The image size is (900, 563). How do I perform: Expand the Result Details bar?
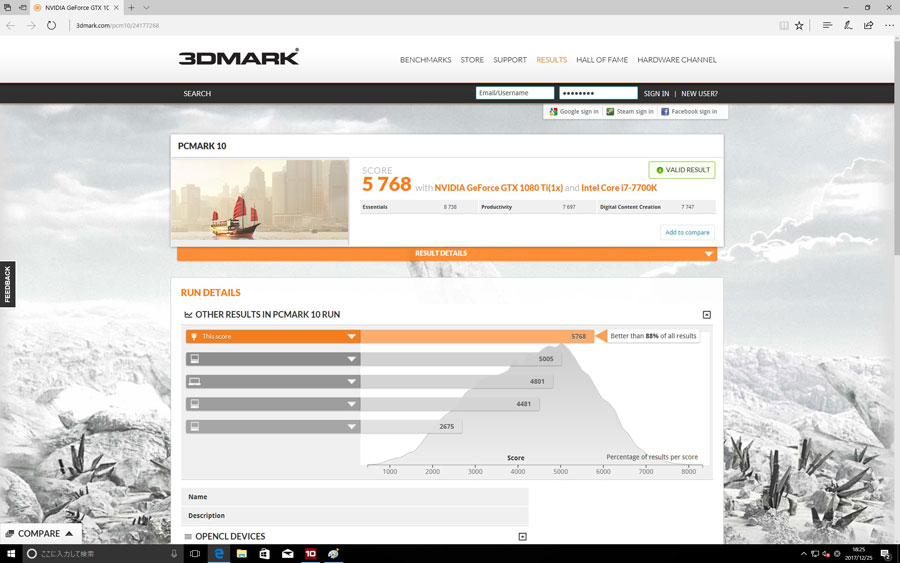point(447,254)
